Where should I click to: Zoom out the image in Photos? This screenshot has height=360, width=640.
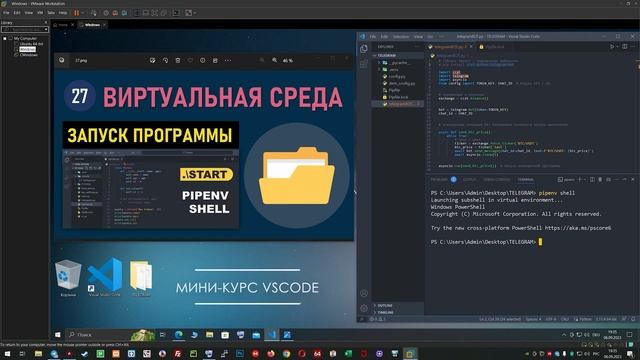(x=262, y=60)
